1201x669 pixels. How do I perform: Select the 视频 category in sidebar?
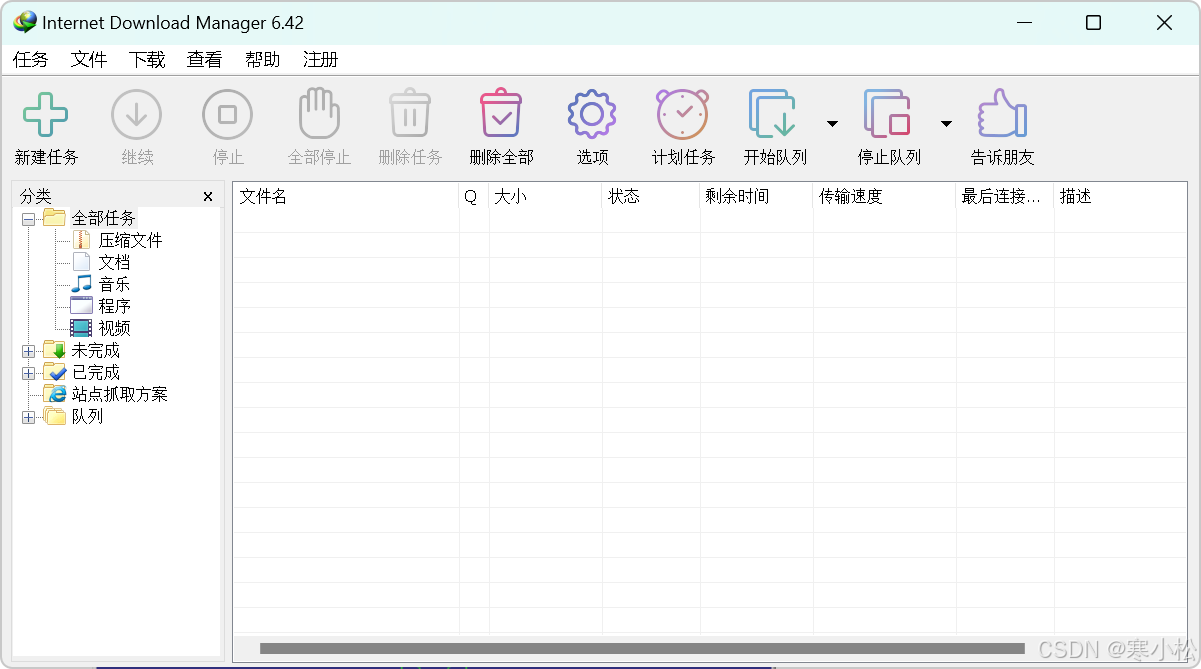[x=113, y=328]
